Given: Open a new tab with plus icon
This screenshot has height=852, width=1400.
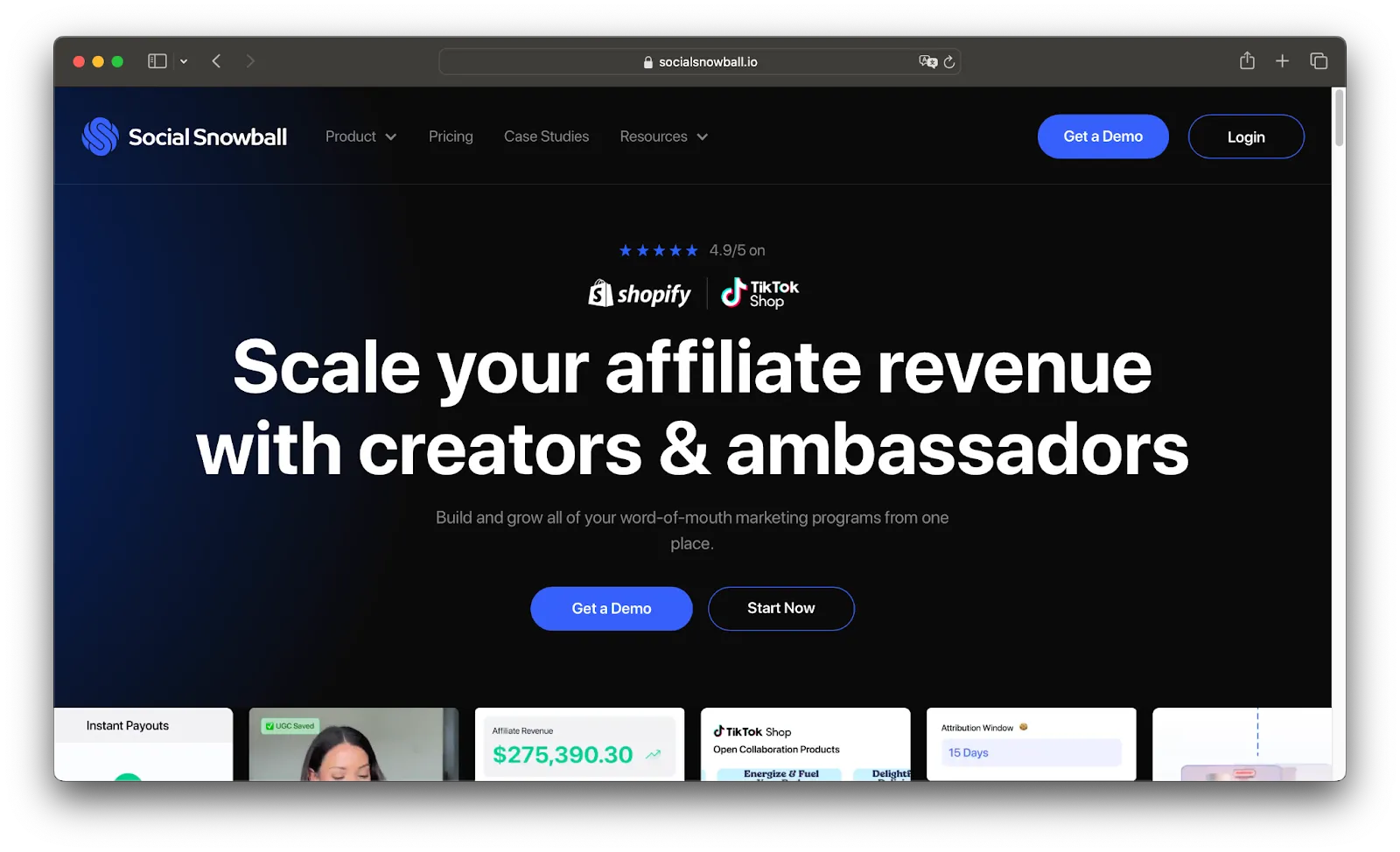Looking at the screenshot, I should click(x=1282, y=61).
